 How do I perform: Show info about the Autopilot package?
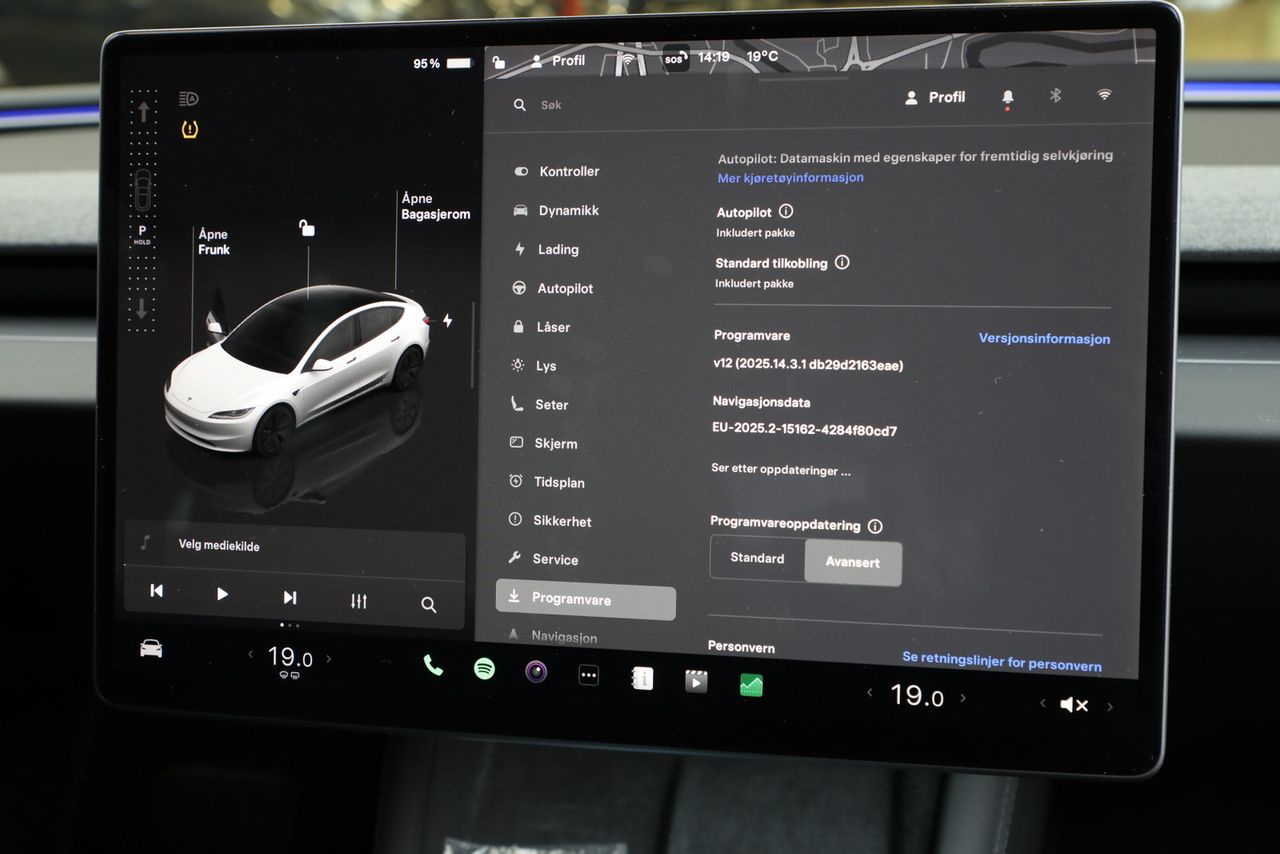click(786, 211)
